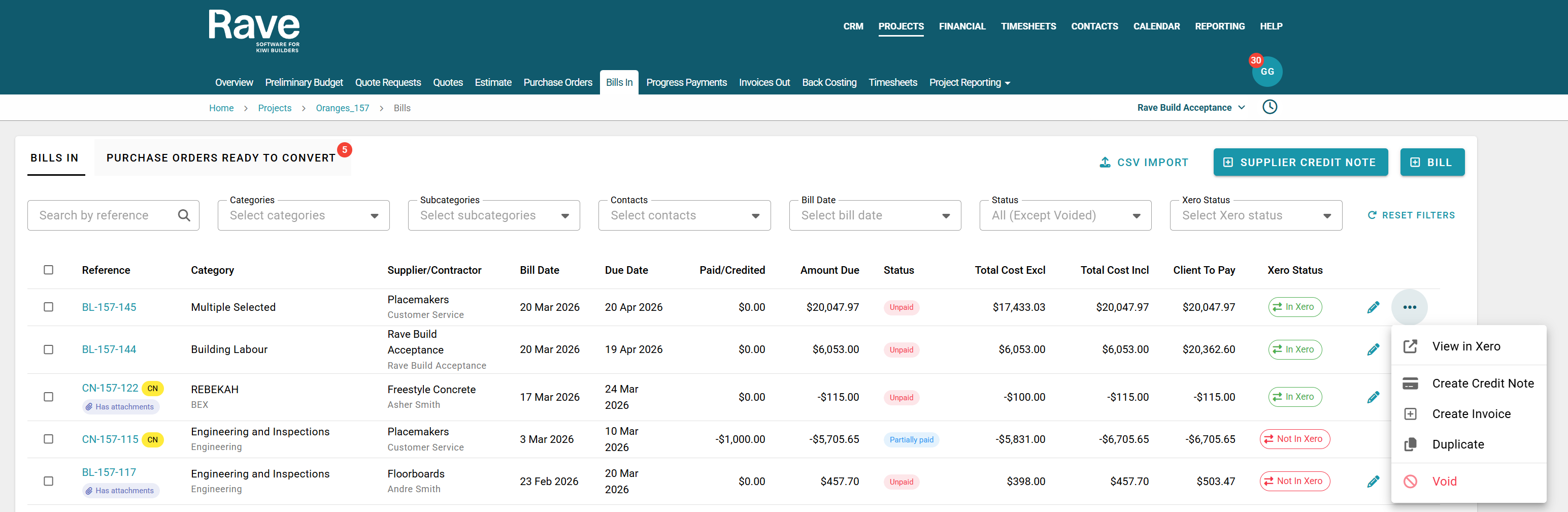The width and height of the screenshot is (1568, 512).
Task: Click the Search by reference field
Action: pos(104,215)
